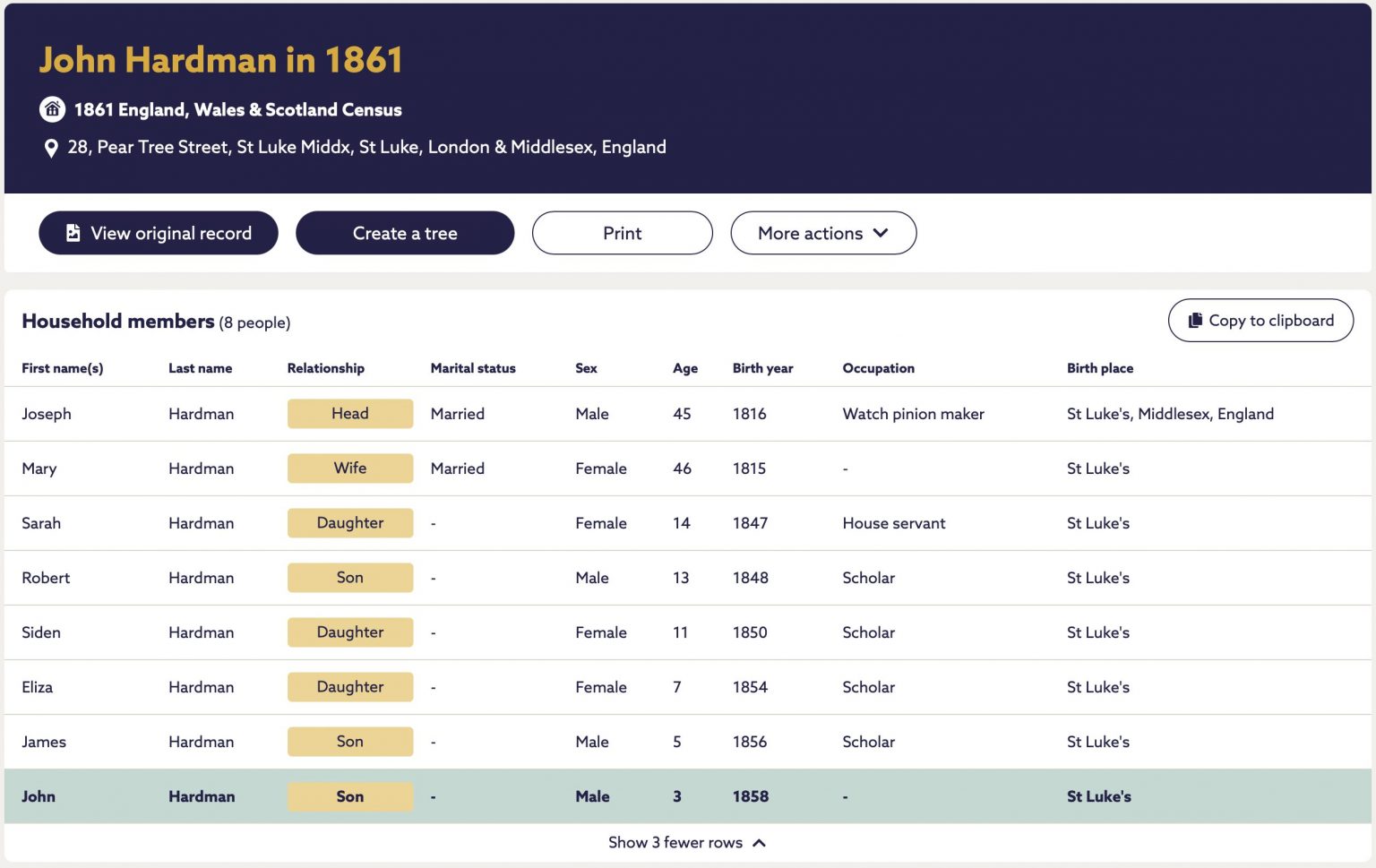The image size is (1376, 868).
Task: Open the Create a tree button
Action: [405, 233]
